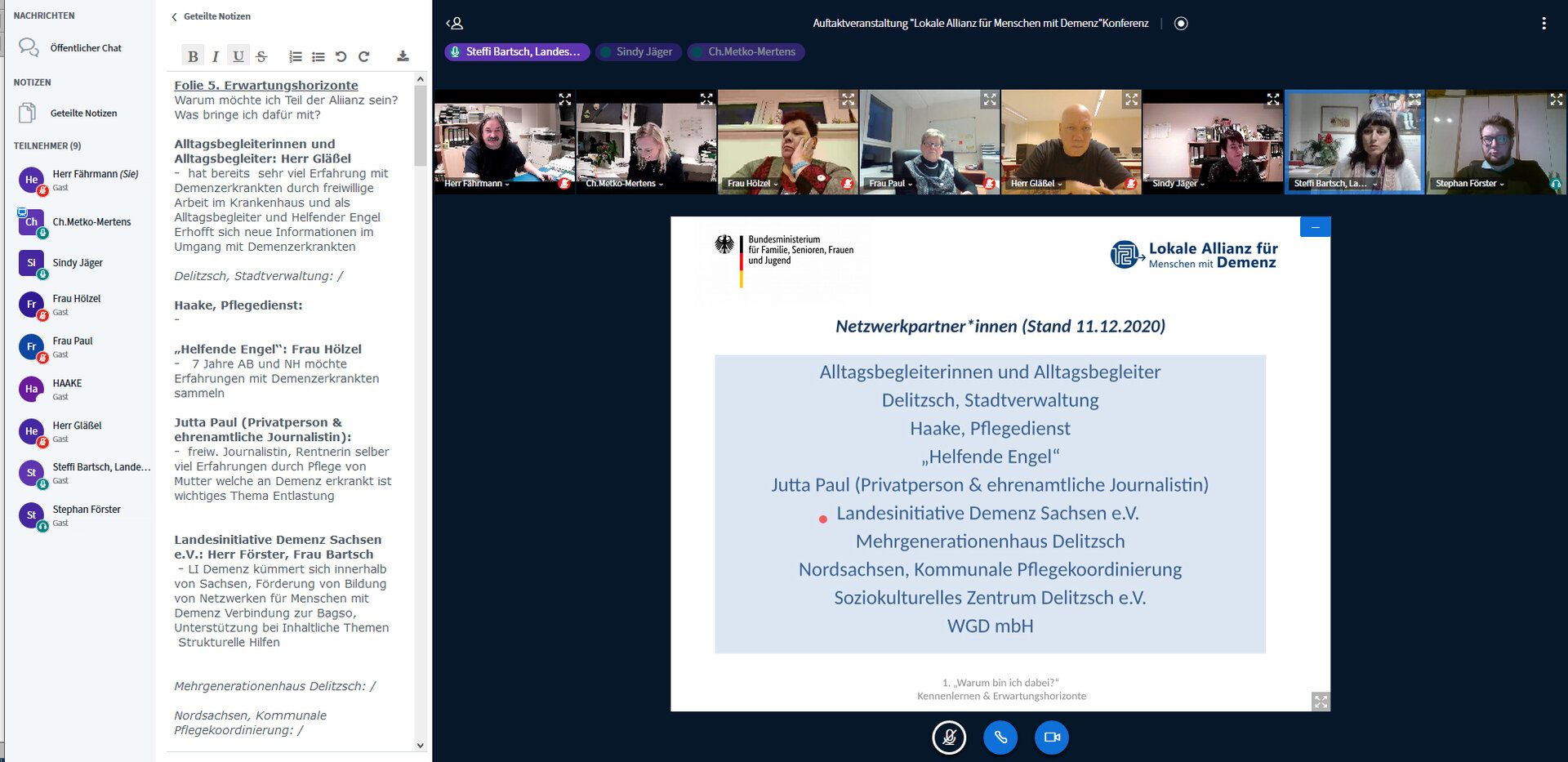Go back using Geteilte Notizen link
Image resolution: width=1568 pixels, height=762 pixels.
click(211, 16)
